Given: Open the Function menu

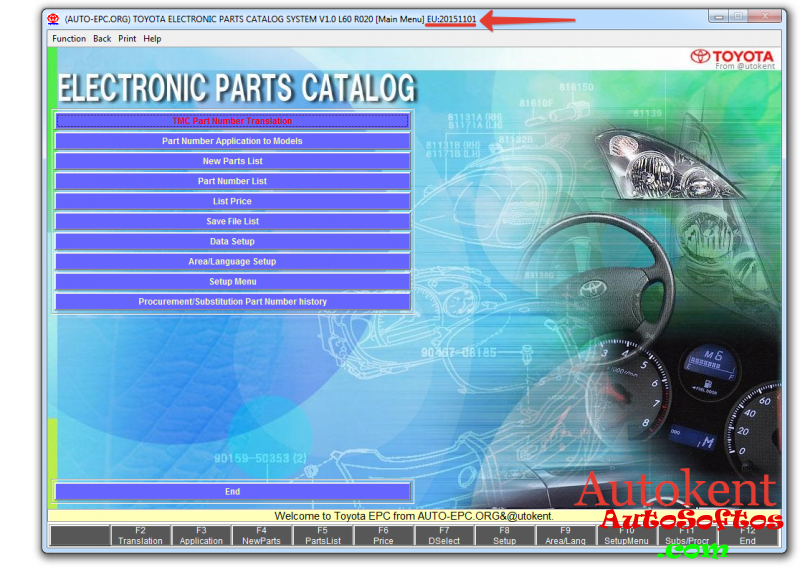Looking at the screenshot, I should click(x=69, y=39).
